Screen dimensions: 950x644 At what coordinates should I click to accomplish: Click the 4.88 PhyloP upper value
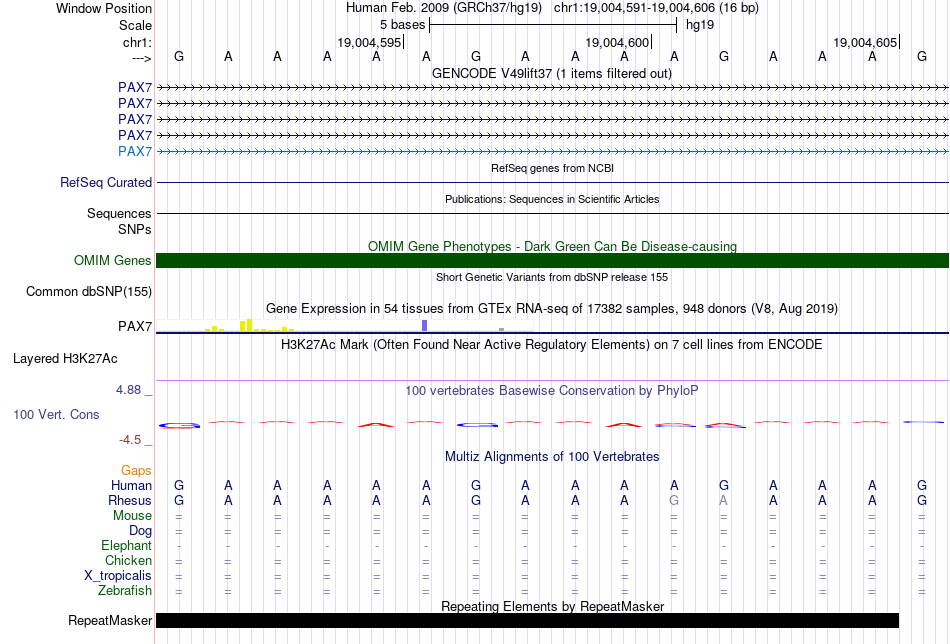tap(128, 390)
